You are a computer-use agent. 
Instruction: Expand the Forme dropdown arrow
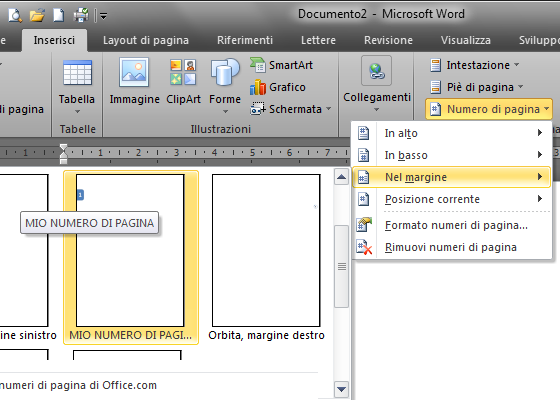tap(225, 111)
